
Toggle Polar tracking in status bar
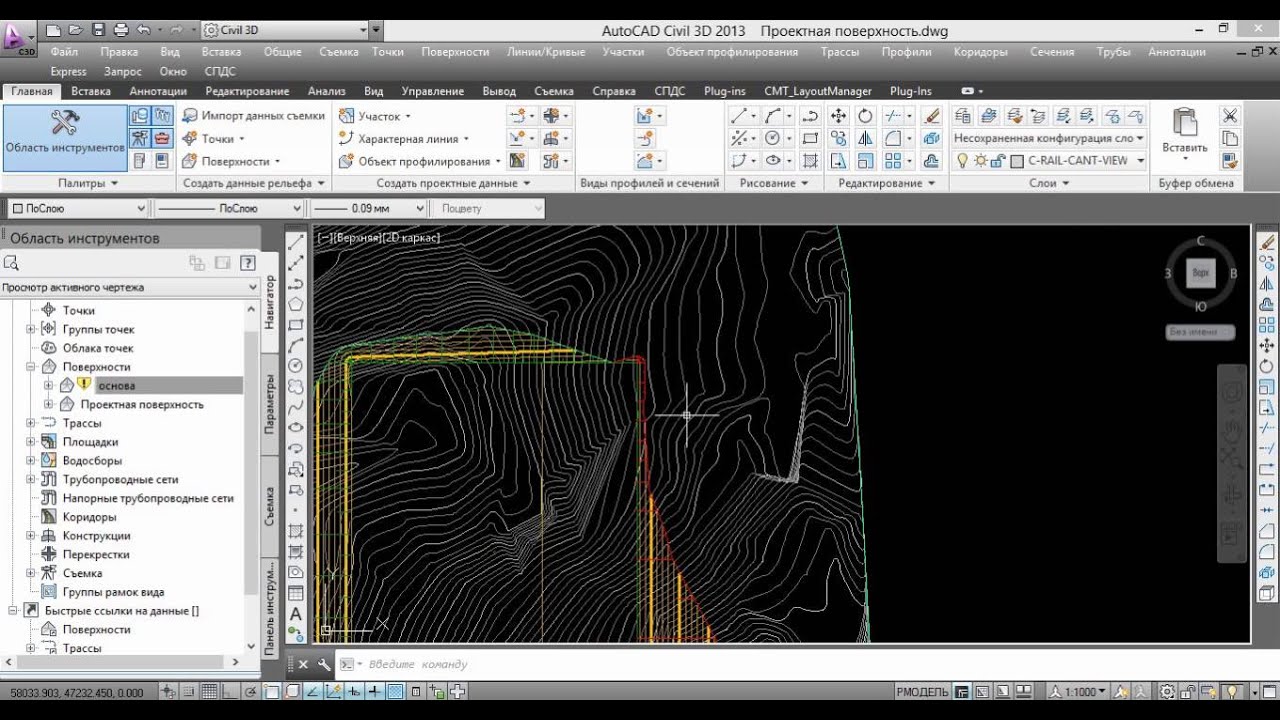click(249, 692)
